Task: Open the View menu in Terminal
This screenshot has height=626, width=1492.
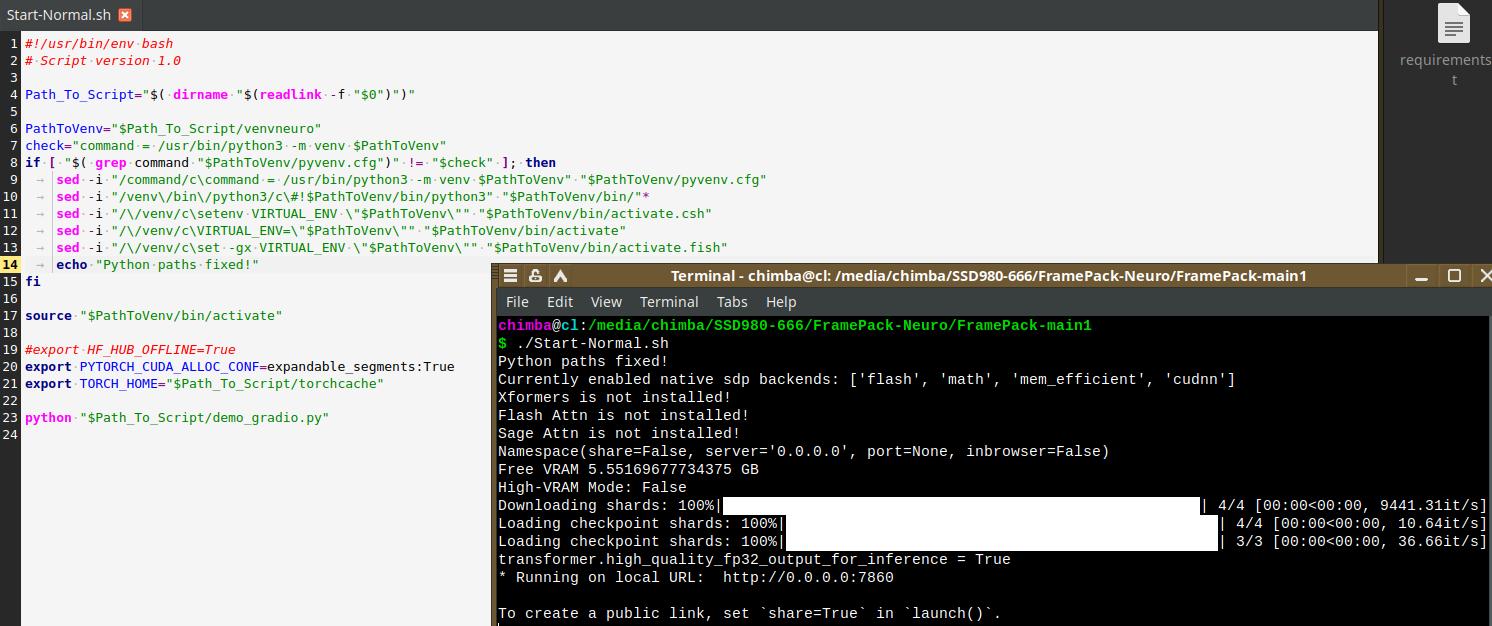Action: (606, 302)
